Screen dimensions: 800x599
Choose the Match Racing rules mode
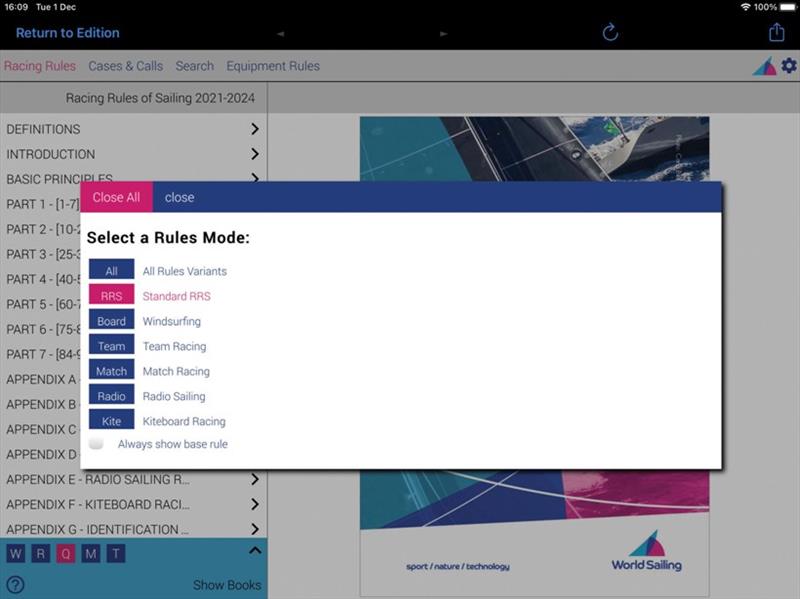[x=111, y=371]
